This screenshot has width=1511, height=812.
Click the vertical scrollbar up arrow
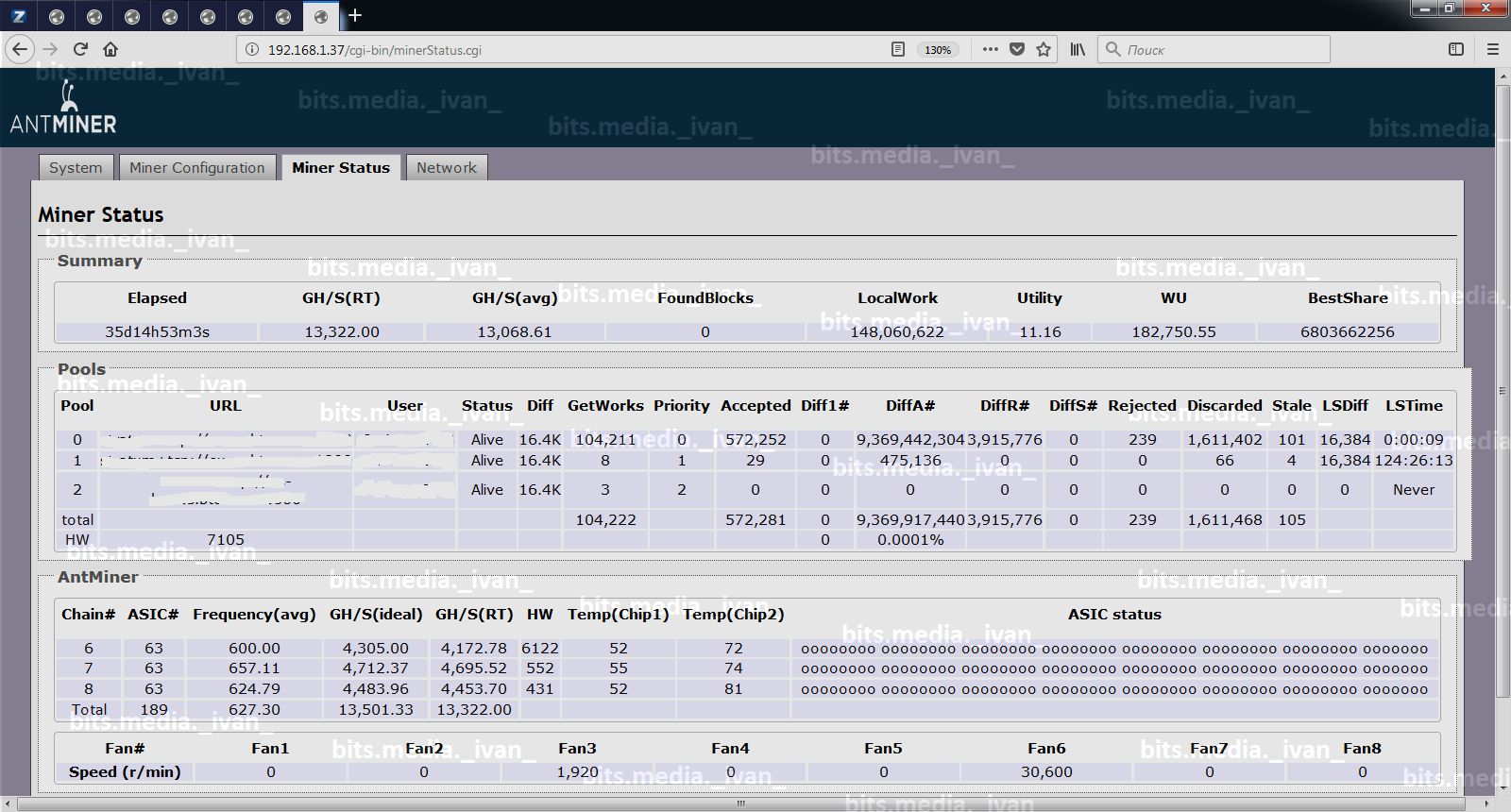coord(1503,76)
